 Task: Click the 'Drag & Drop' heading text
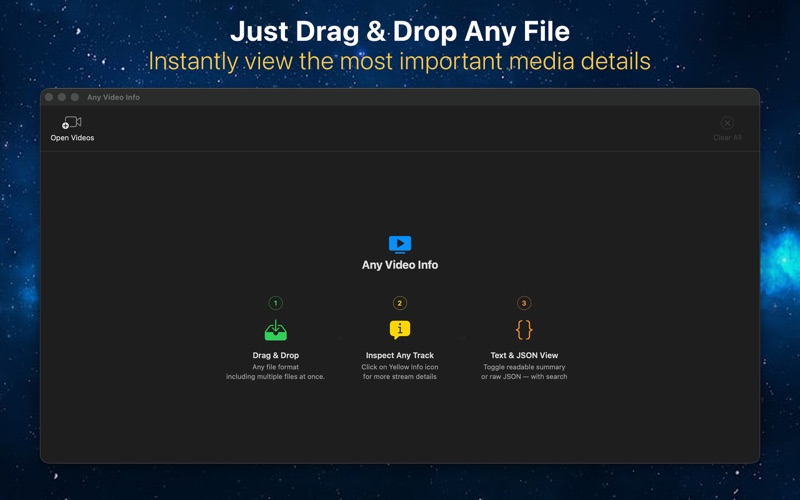(276, 355)
